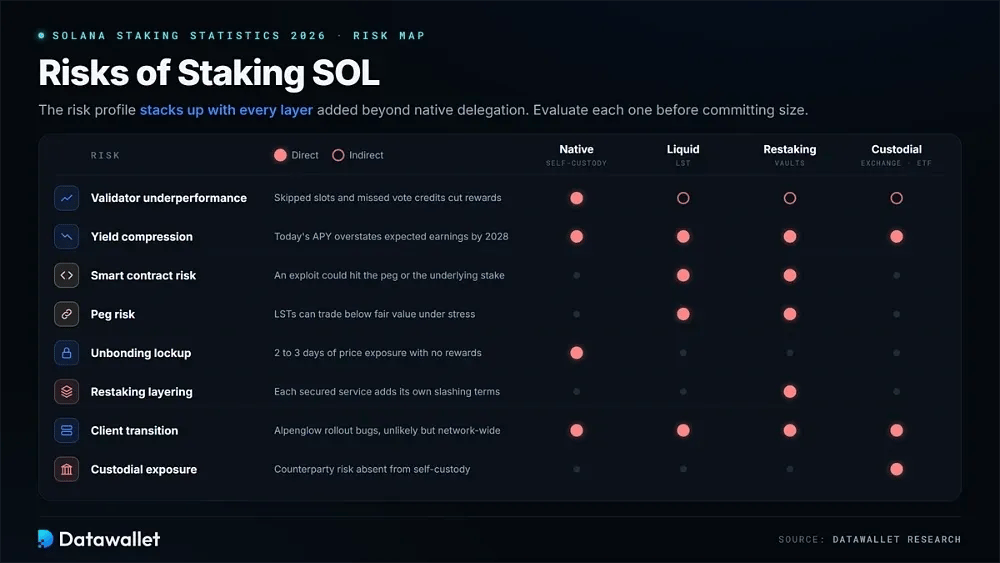
Task: Click 'Alpenglow rollout bugs' description
Action: 387,430
